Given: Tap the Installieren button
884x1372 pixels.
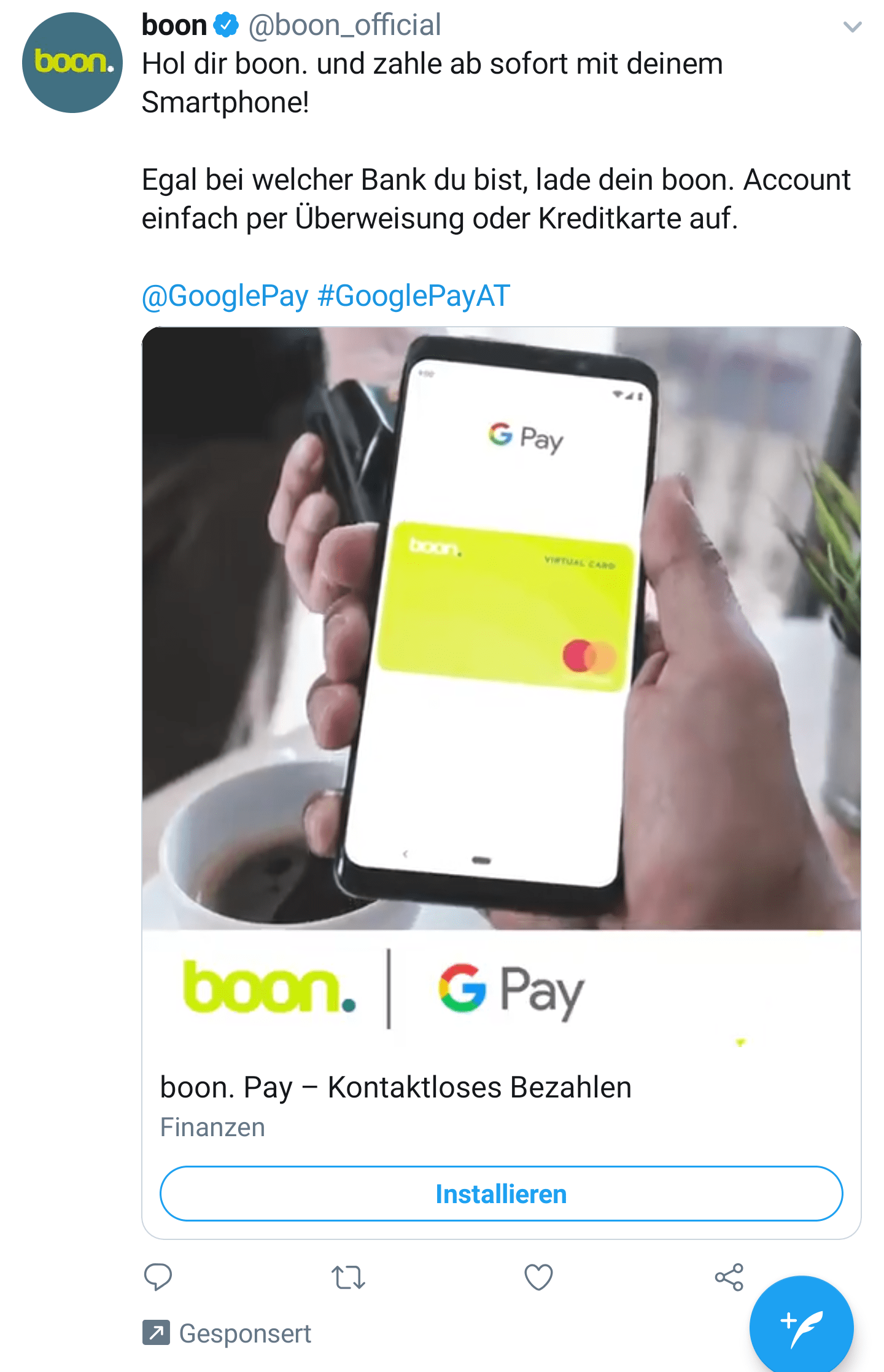Looking at the screenshot, I should click(501, 1194).
